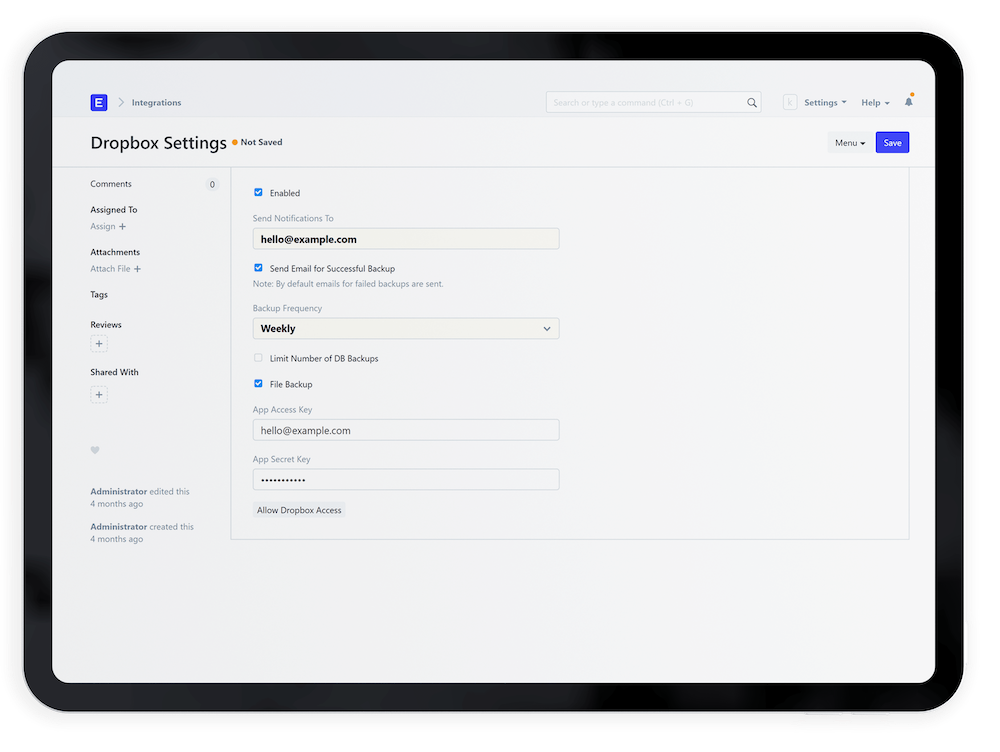1000x752 pixels.
Task: Go to the Integrations breadcrumb
Action: (x=156, y=102)
